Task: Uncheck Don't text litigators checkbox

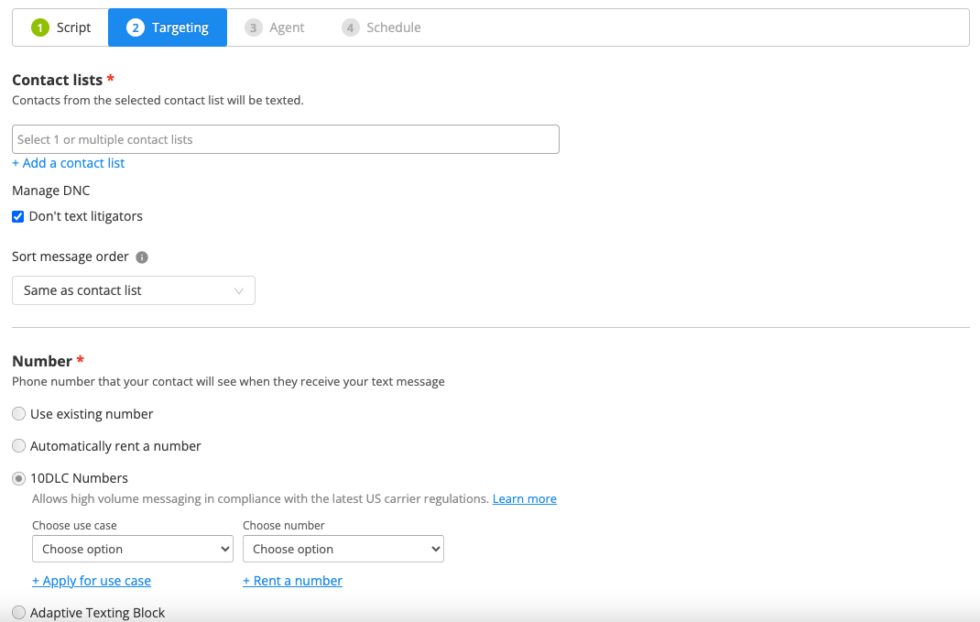Action: [18, 216]
